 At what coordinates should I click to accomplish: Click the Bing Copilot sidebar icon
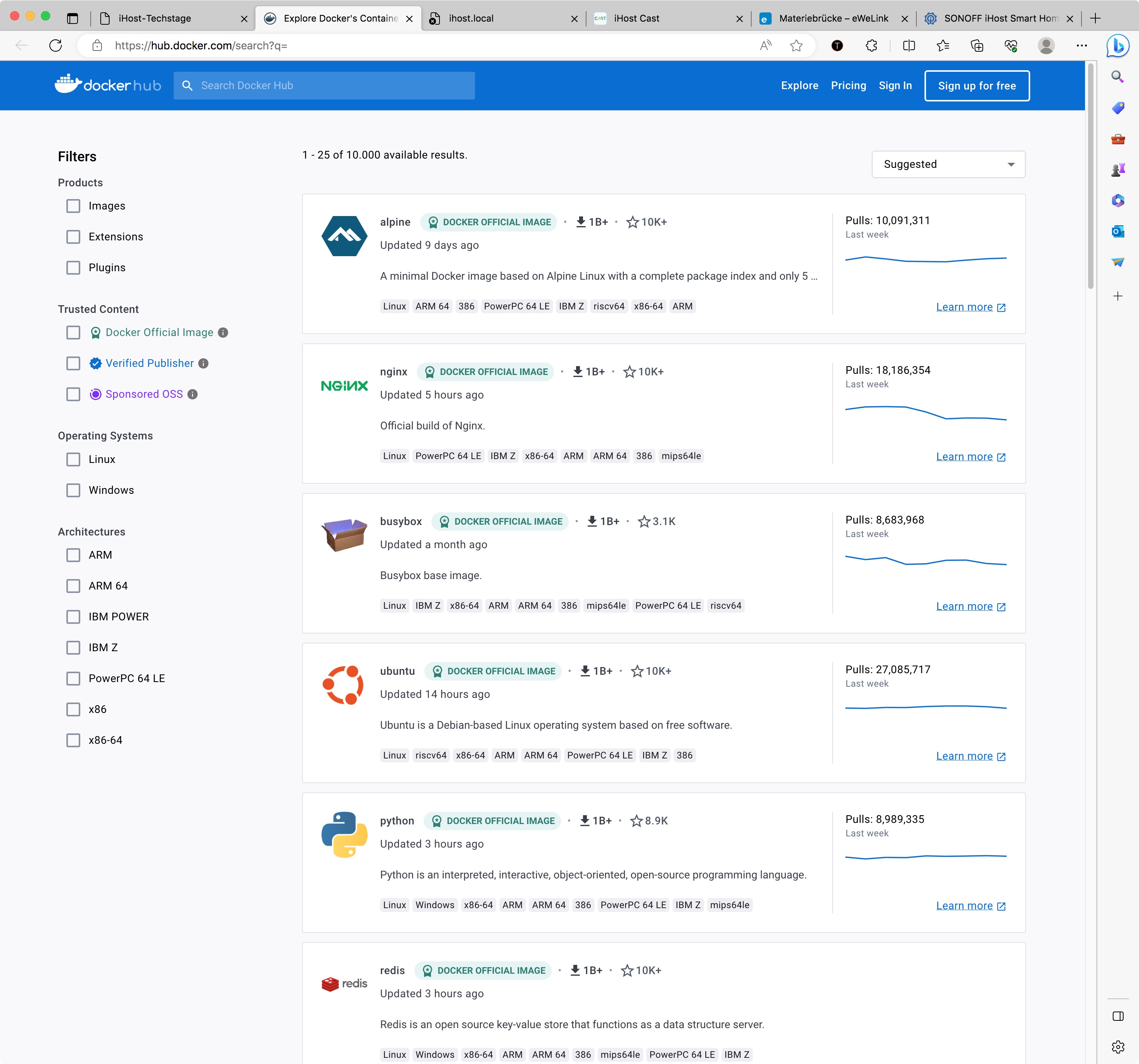click(x=1118, y=46)
